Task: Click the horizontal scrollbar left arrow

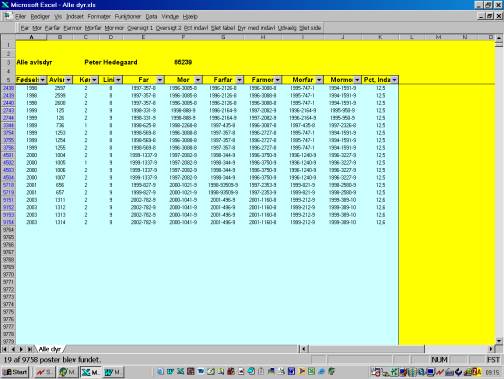Action: (x=304, y=349)
